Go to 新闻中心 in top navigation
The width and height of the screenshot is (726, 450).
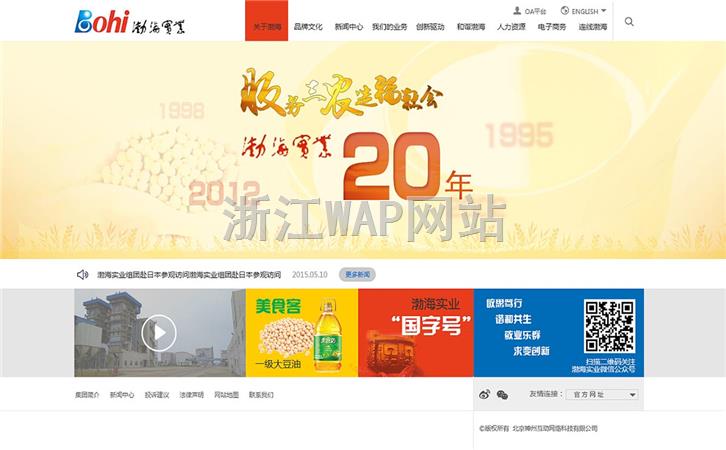349,27
